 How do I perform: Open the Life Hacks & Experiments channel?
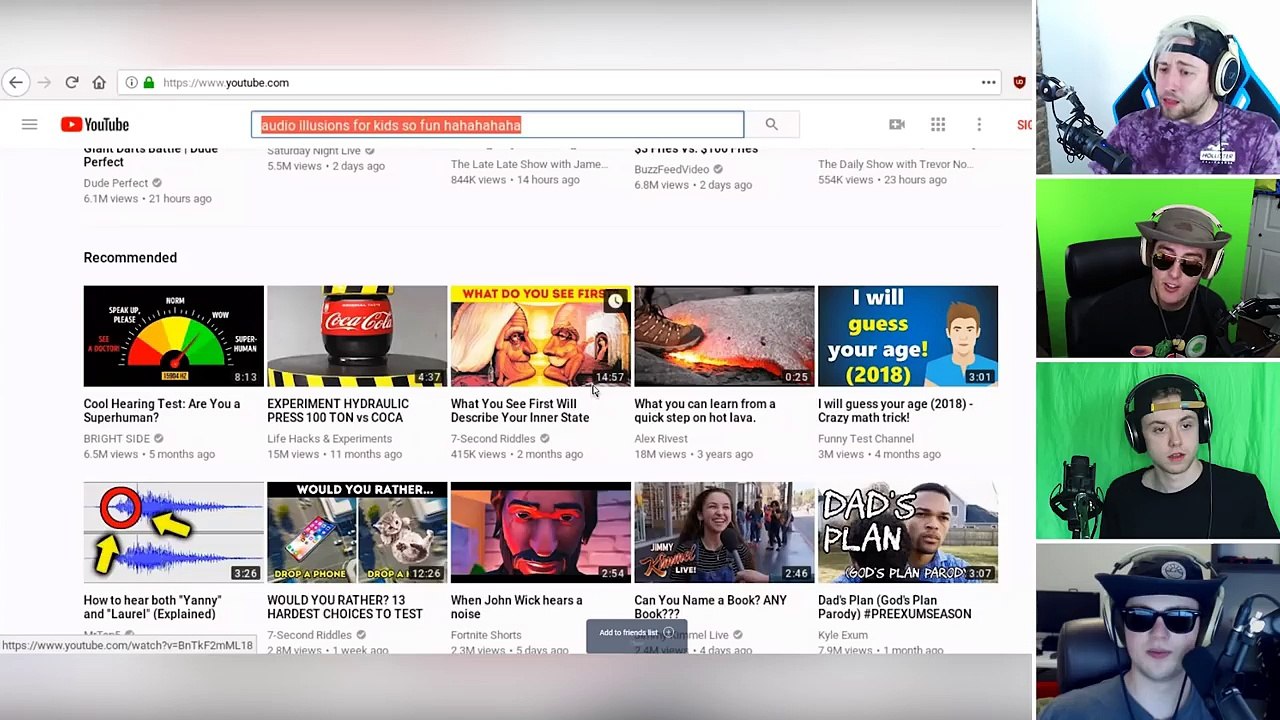(x=329, y=439)
